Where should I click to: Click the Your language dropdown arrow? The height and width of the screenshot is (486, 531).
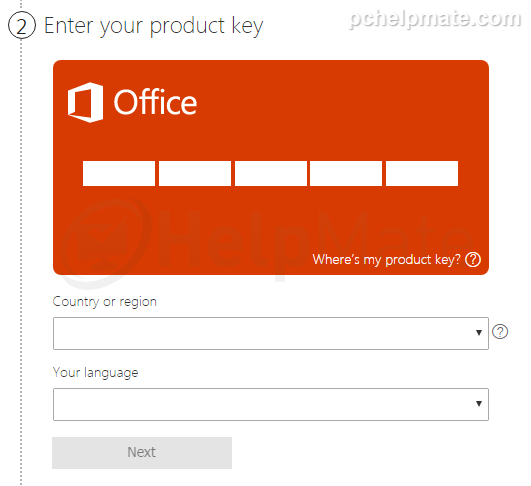pos(479,404)
